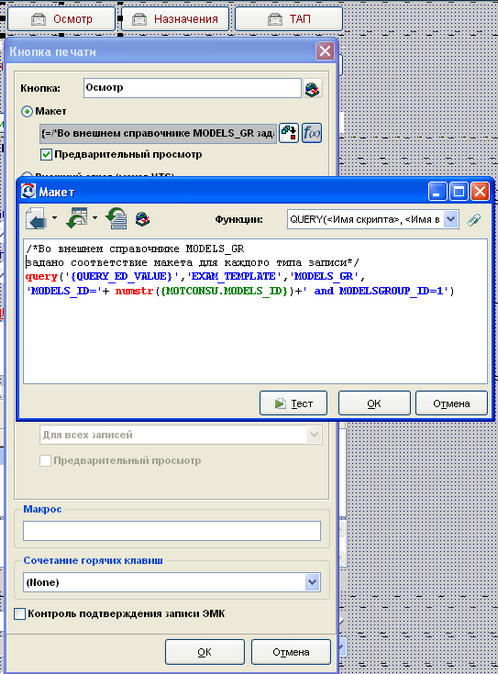Maximize the Макет window

coord(458,191)
